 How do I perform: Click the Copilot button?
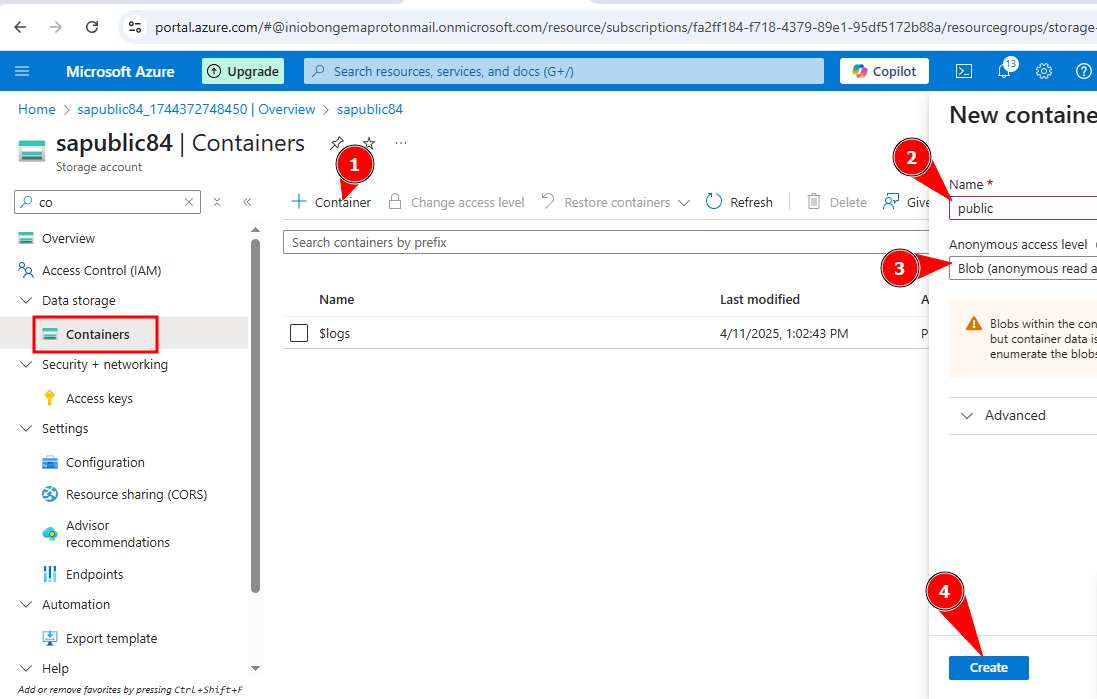pyautogui.click(x=884, y=71)
